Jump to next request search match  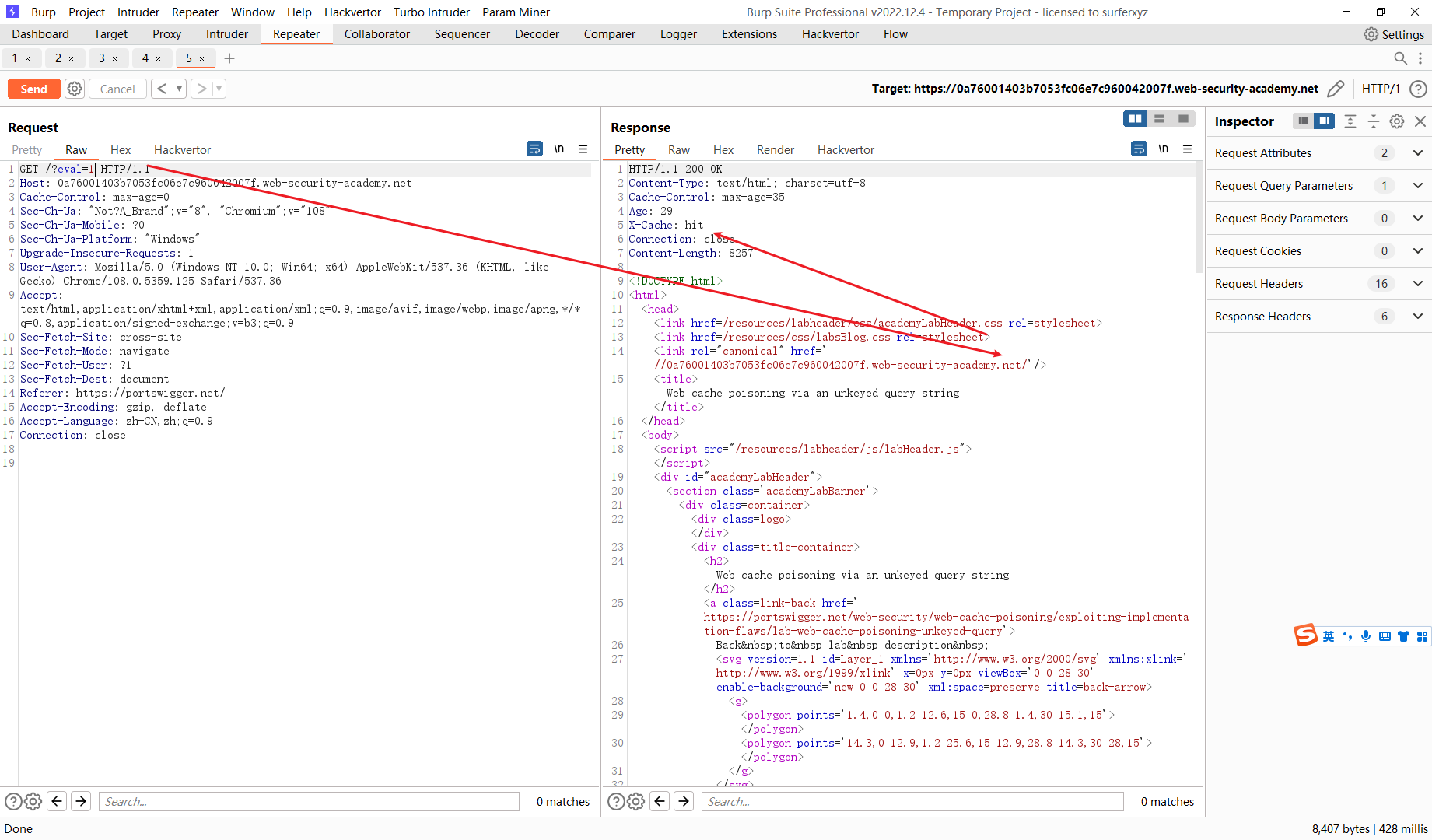coord(82,801)
